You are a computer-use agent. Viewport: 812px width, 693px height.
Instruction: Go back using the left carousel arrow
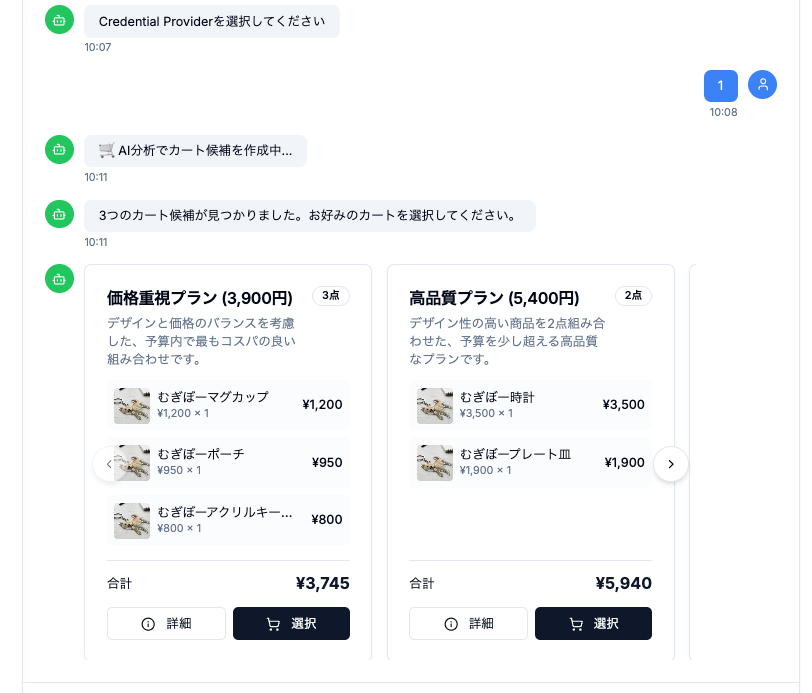coord(110,464)
